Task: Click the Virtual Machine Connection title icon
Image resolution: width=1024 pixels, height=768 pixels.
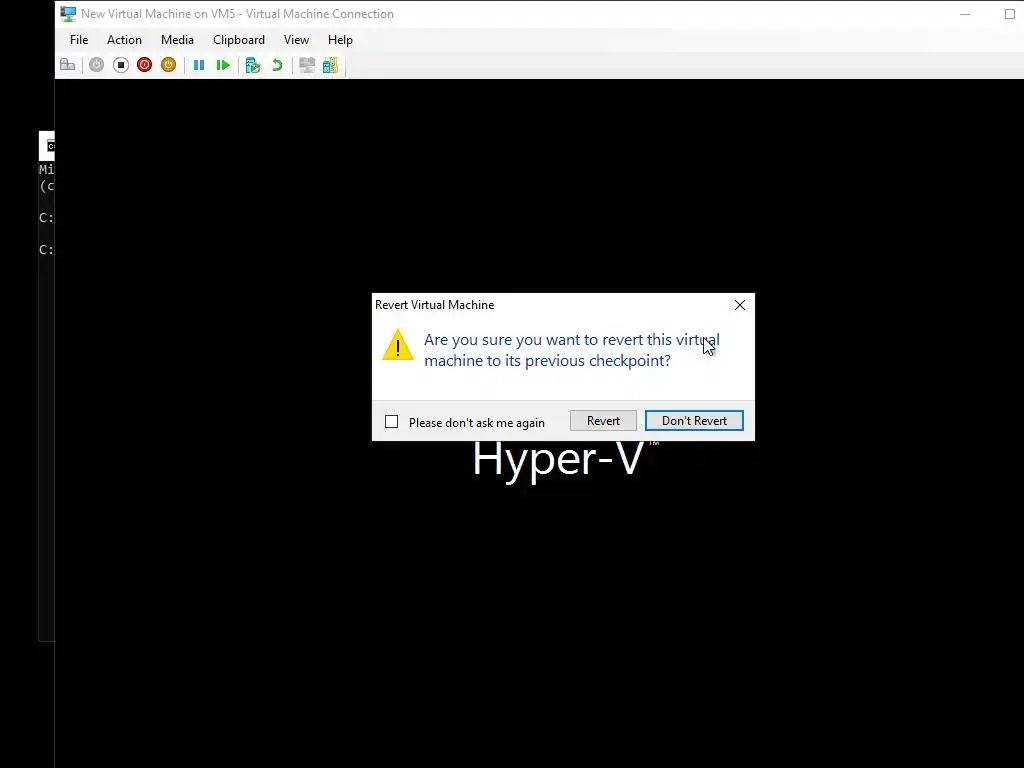Action: point(68,14)
